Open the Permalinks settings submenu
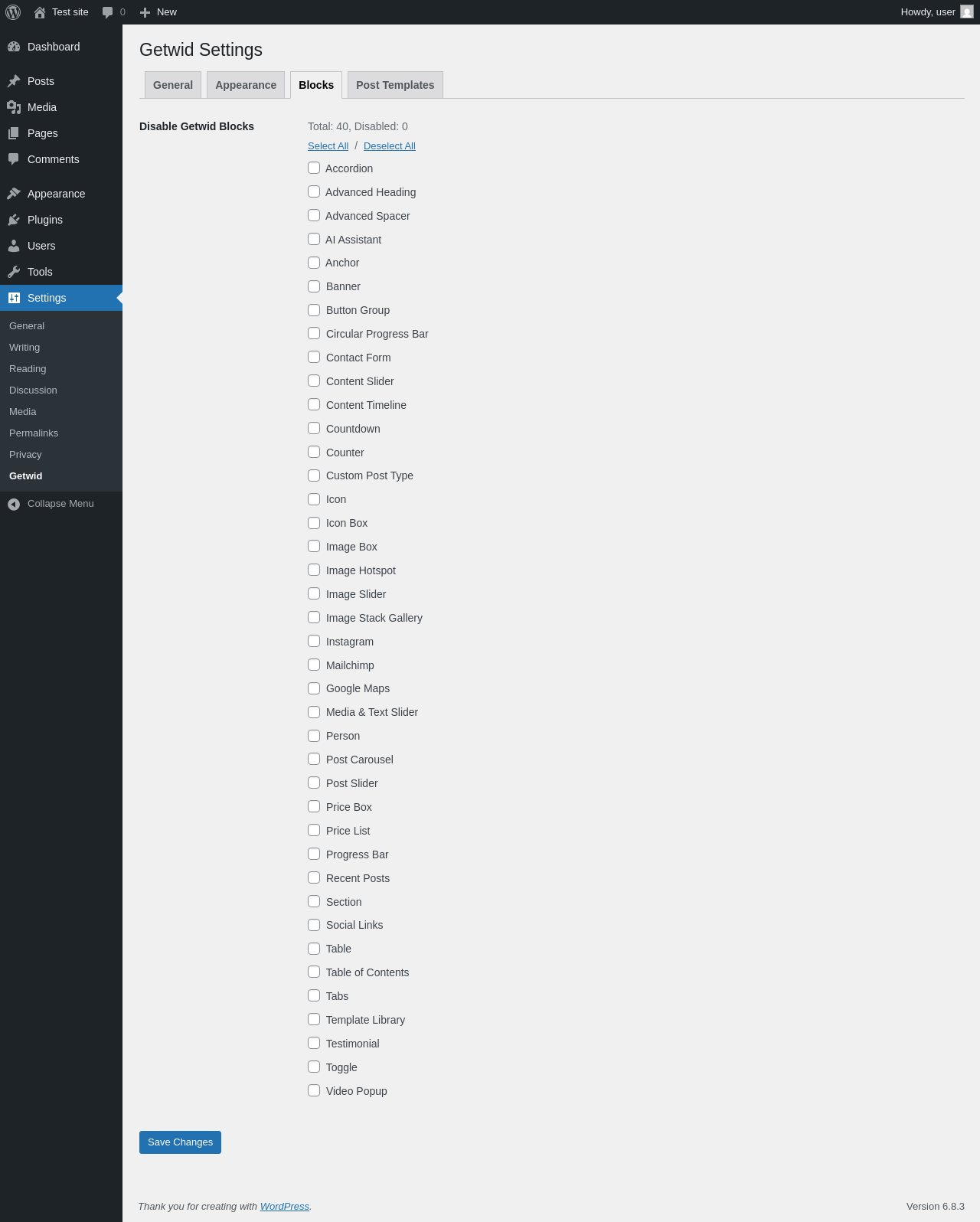Image resolution: width=980 pixels, height=1222 pixels. 34,433
